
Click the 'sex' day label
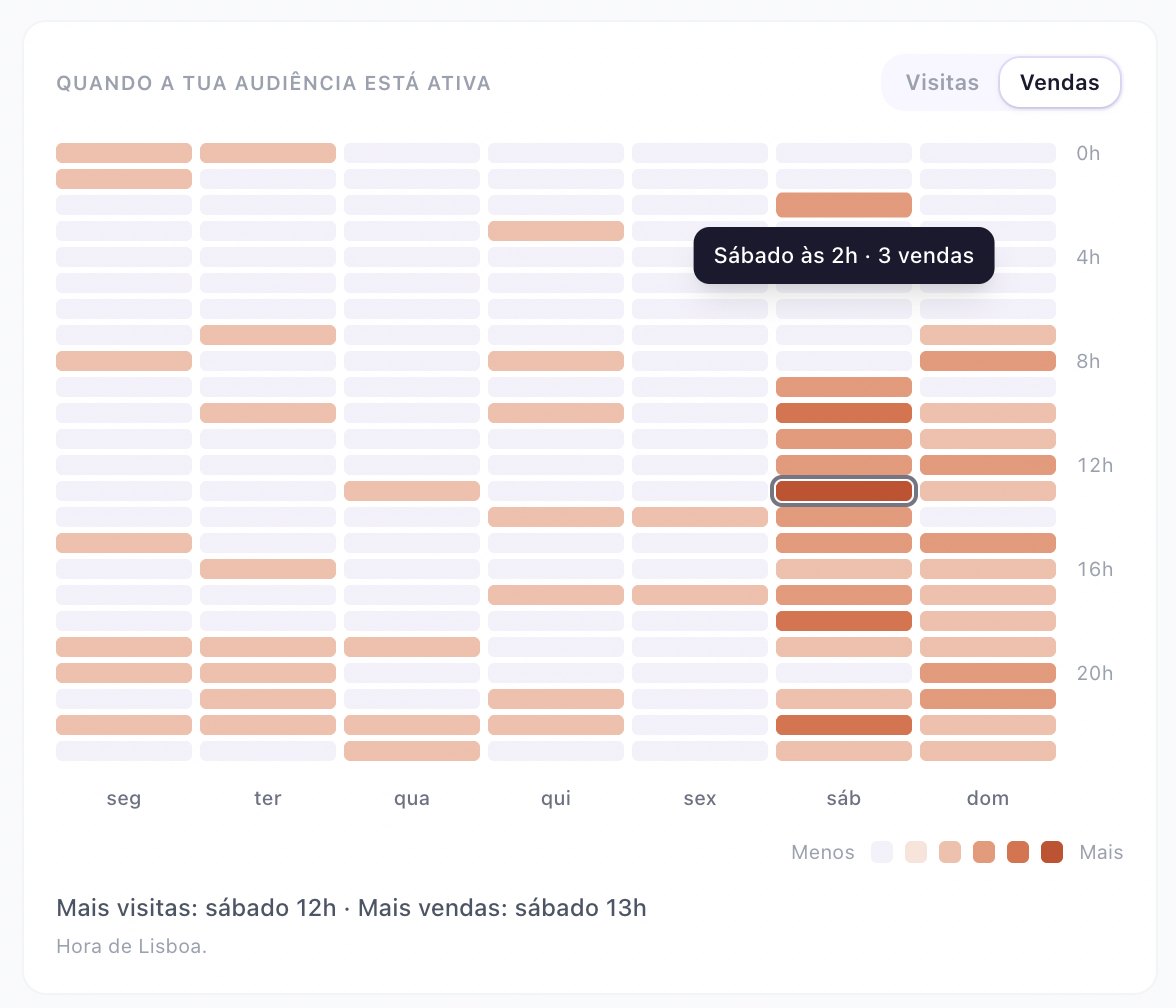(700, 798)
